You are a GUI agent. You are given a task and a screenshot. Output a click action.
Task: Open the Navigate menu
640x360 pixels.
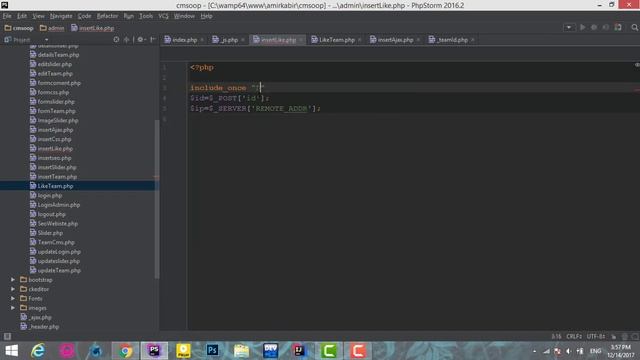point(61,16)
